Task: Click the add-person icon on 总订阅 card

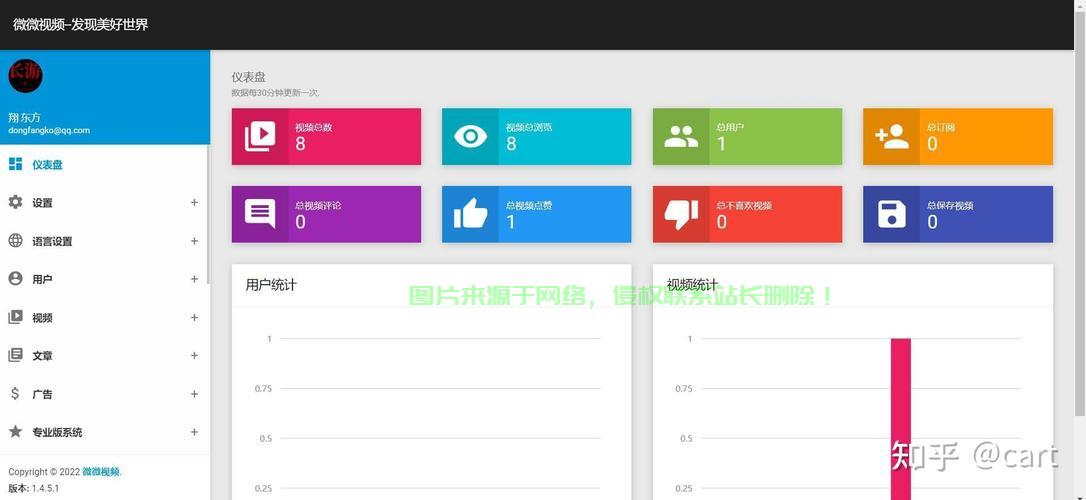Action: pos(891,136)
